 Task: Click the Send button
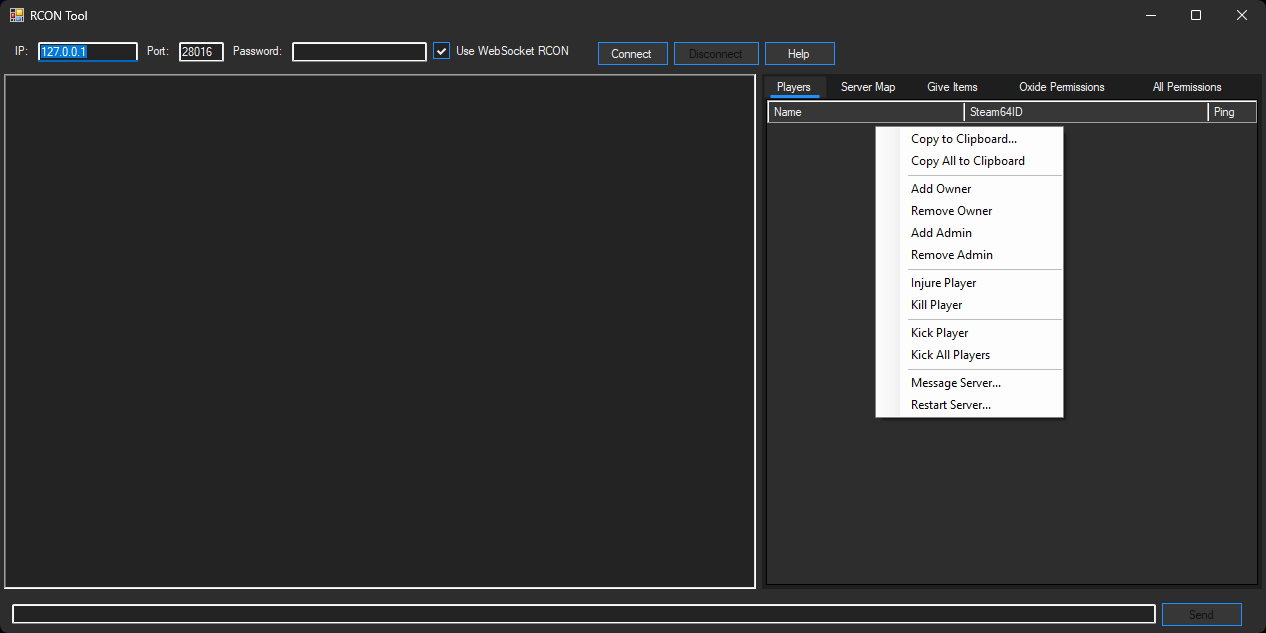(1201, 614)
